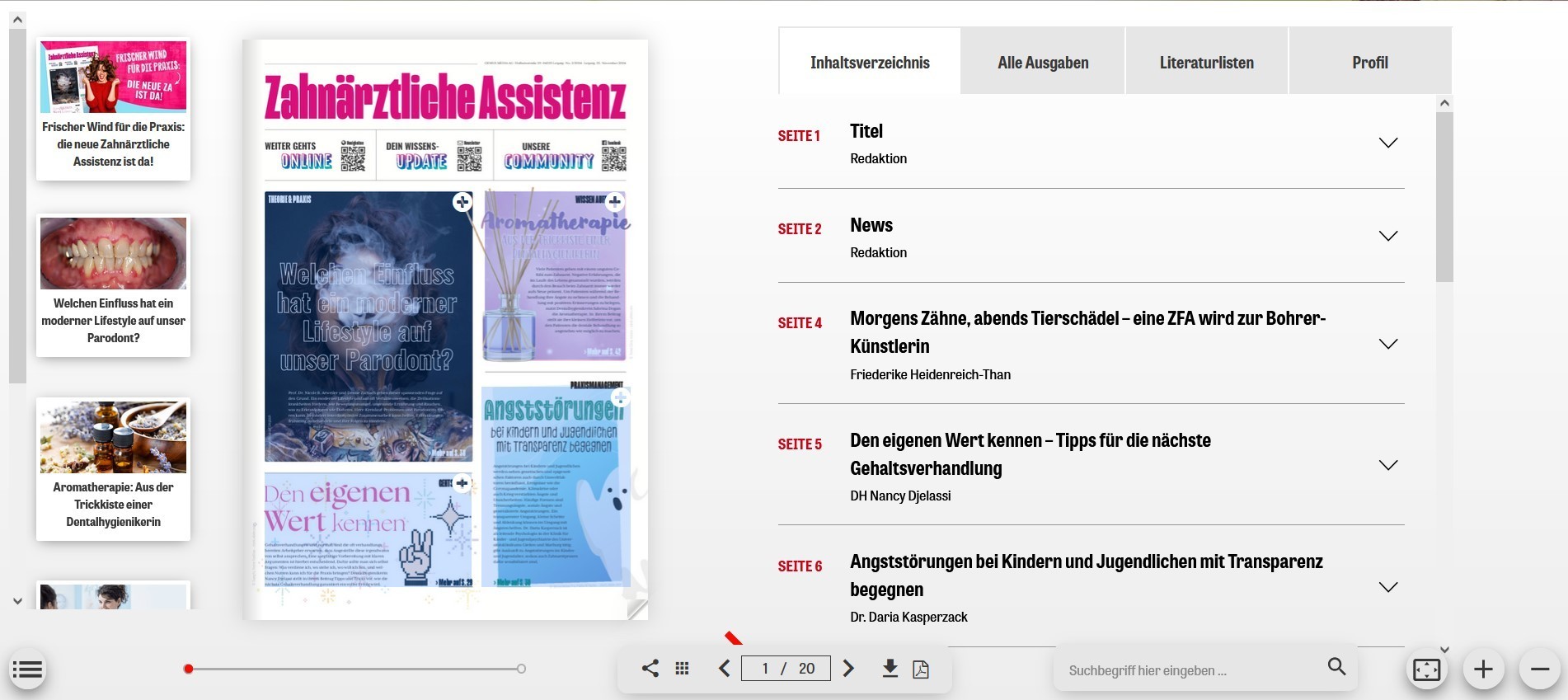This screenshot has width=1568, height=700.
Task: Zoom in with the plus button
Action: [1483, 669]
